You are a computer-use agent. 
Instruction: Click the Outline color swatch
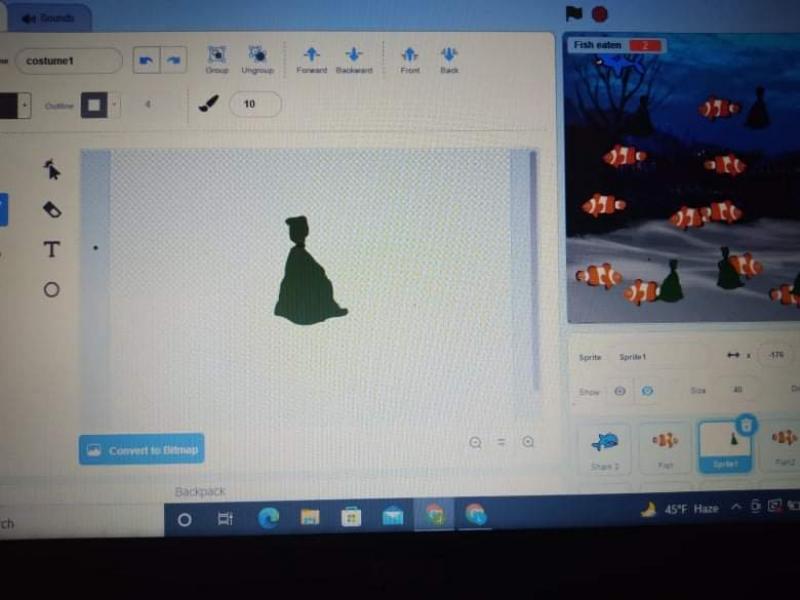94,105
